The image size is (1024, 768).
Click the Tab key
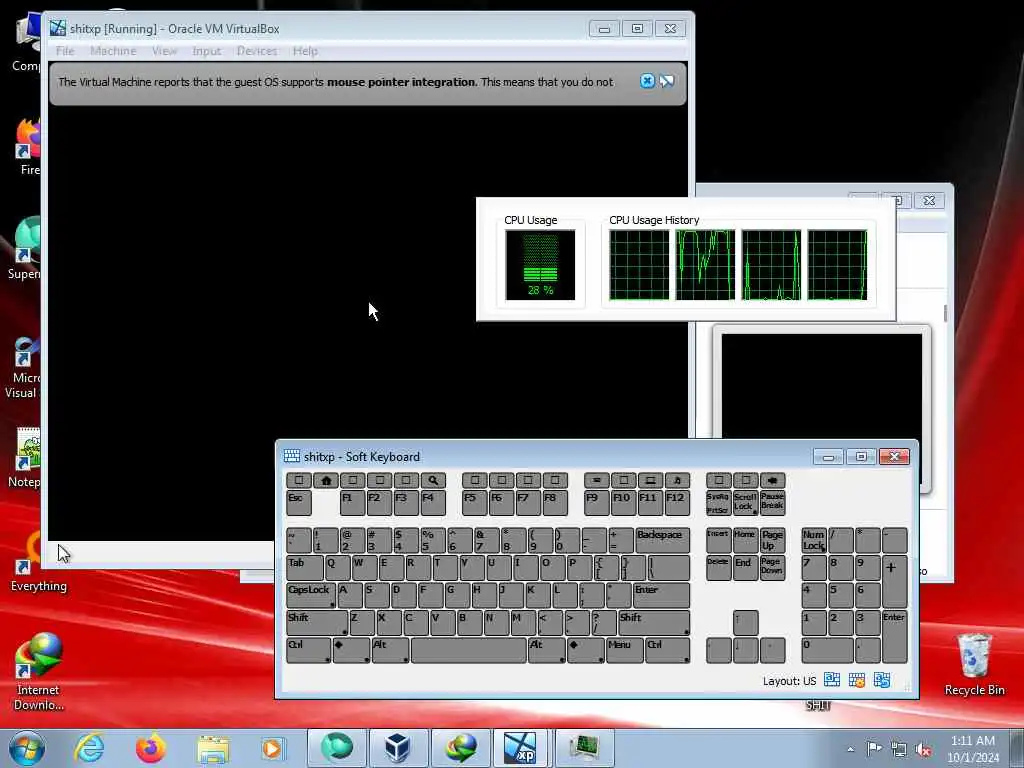304,568
